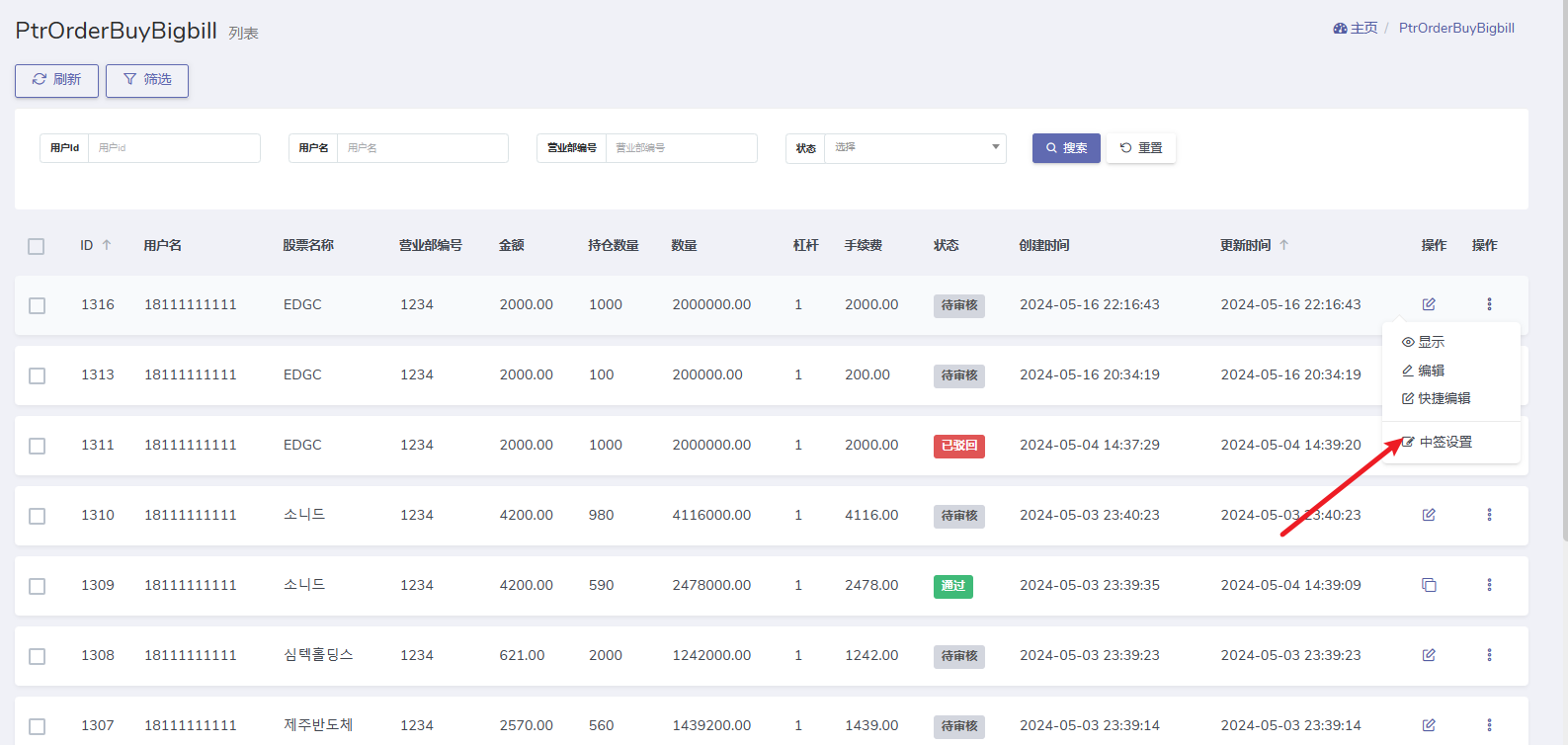Screen dimensions: 1568x745
Task: Open the three-dot menu for row 1310
Action: pos(1489,515)
